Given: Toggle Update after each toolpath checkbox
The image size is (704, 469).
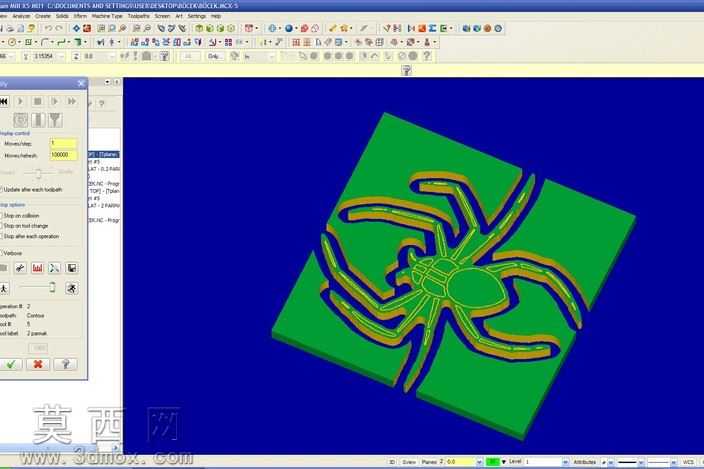Looking at the screenshot, I should pos(1,190).
